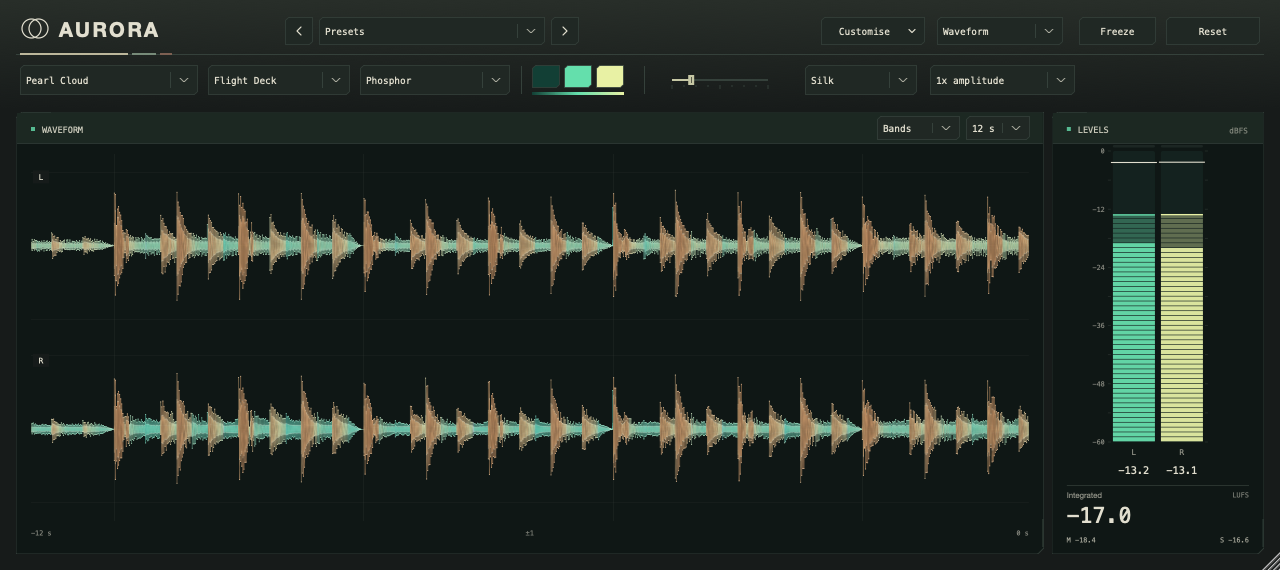Click the -13.1 right peak value
Image resolution: width=1280 pixels, height=570 pixels.
[1181, 470]
